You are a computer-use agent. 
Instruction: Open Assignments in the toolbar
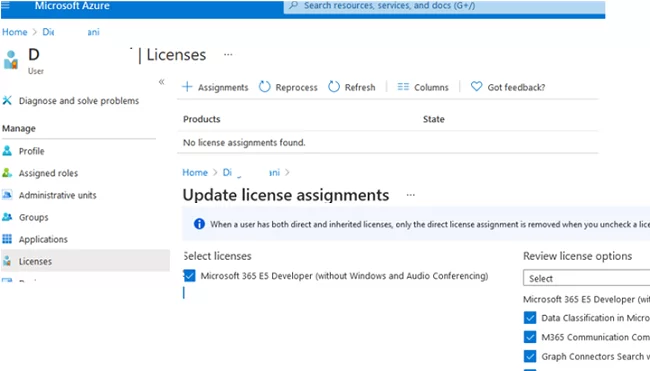click(223, 87)
